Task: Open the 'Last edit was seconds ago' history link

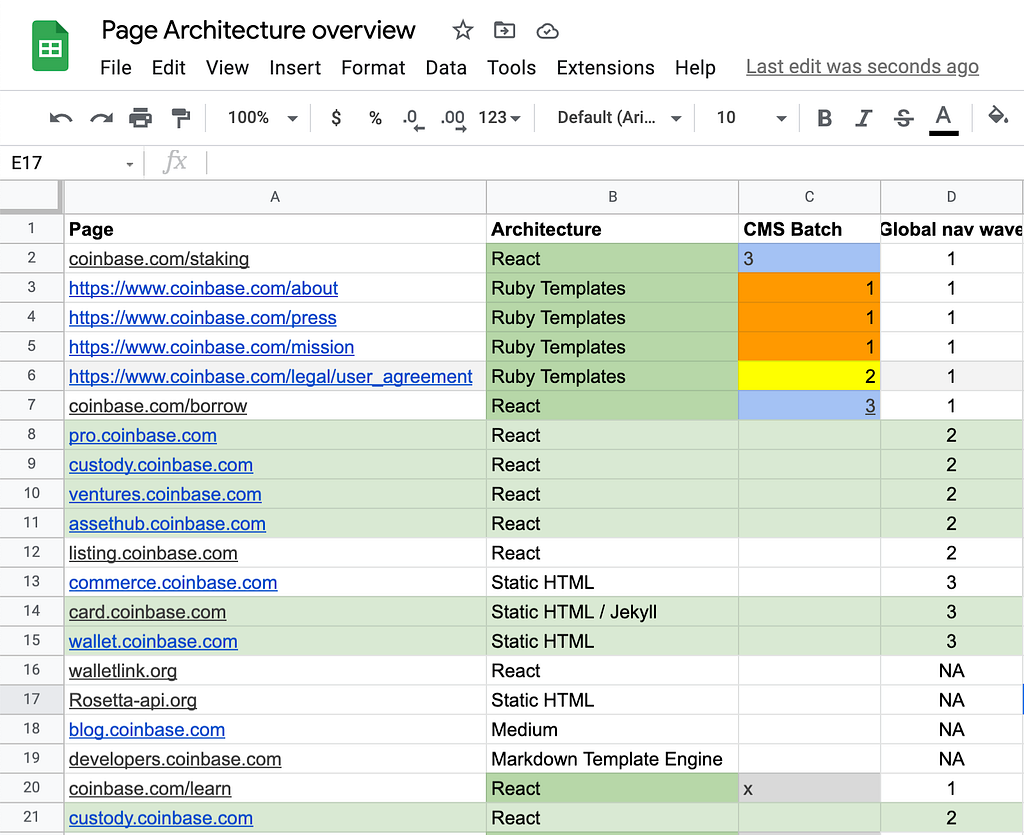Action: pyautogui.click(x=862, y=67)
